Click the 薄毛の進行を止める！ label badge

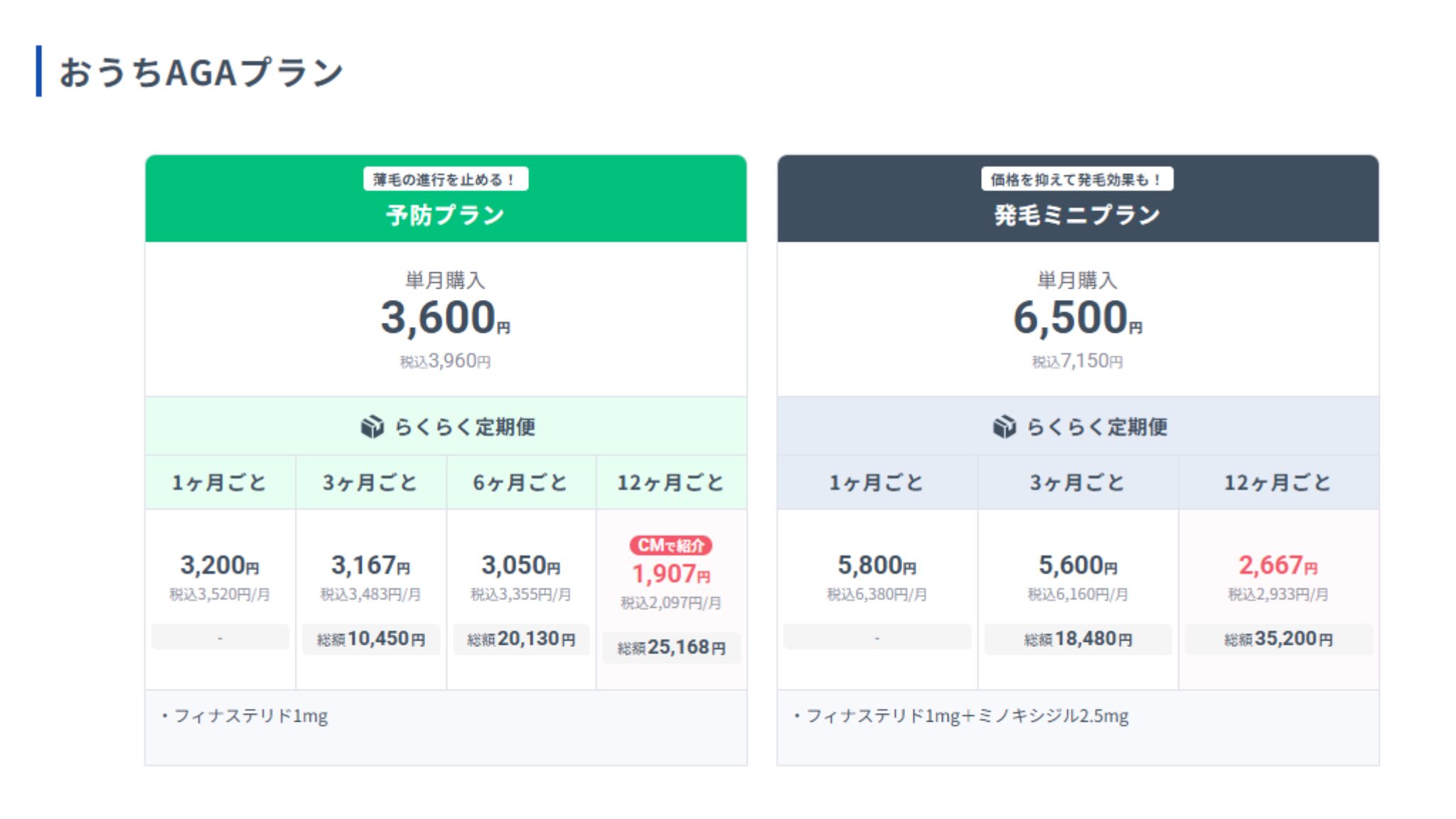445,179
